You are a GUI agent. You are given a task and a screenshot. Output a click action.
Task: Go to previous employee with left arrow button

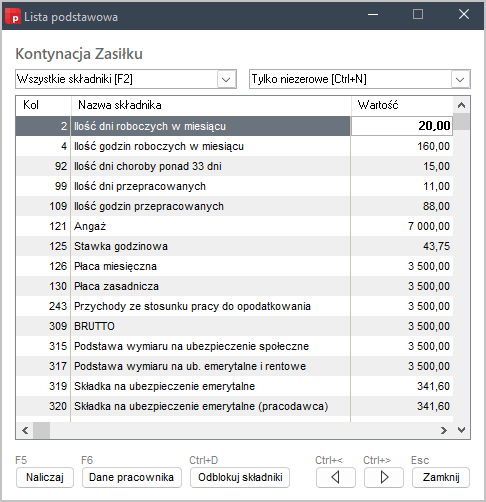tap(336, 477)
